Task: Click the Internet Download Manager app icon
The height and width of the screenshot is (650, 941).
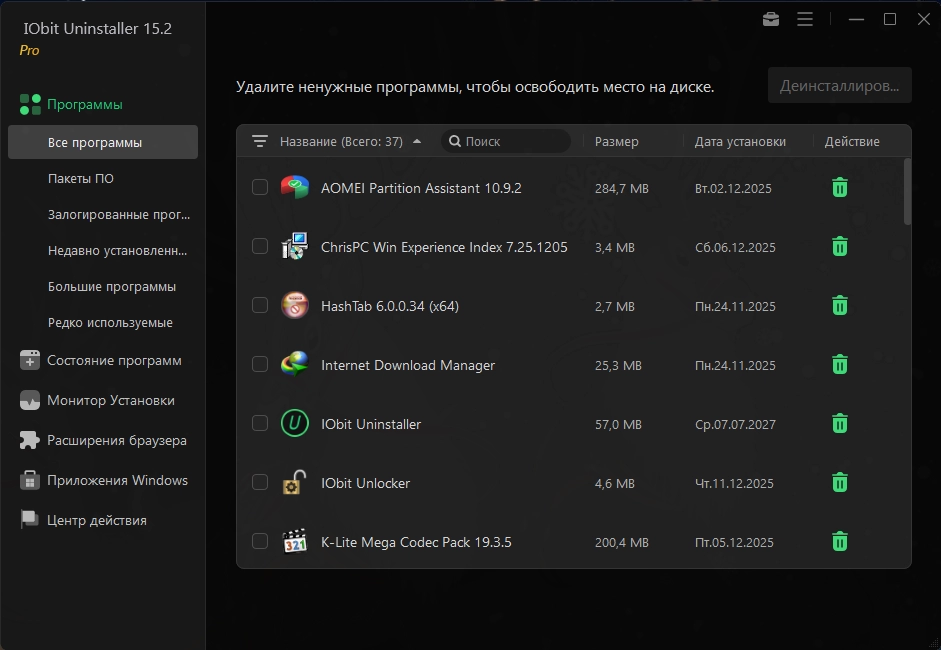Action: [x=294, y=365]
